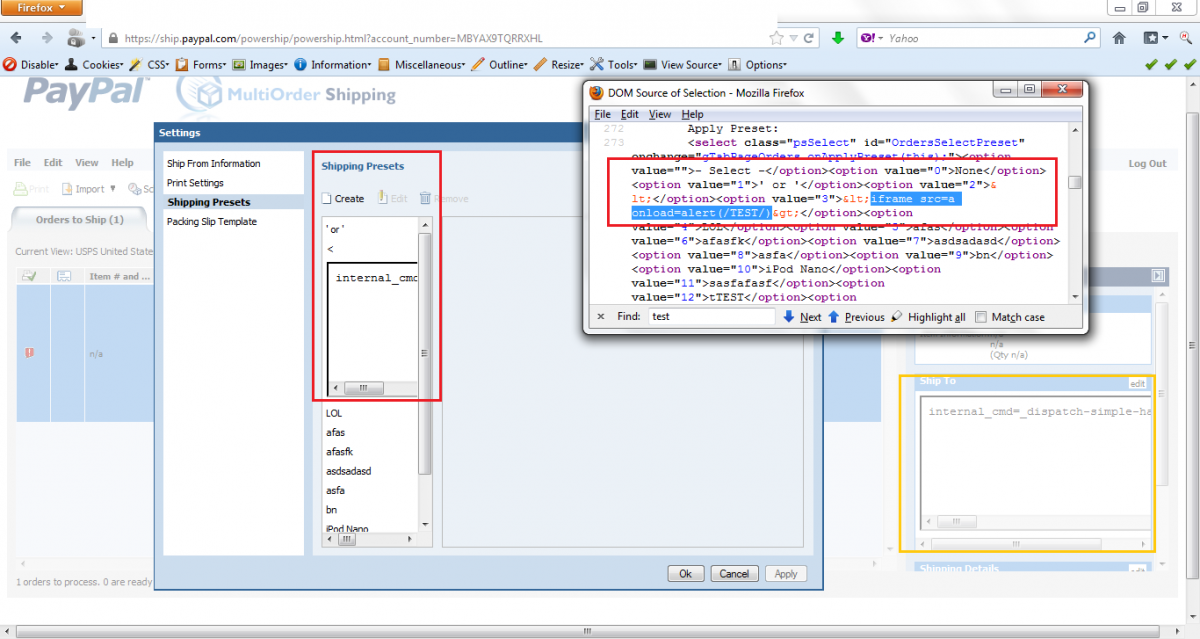Click the Cancel button in Settings

tap(734, 574)
